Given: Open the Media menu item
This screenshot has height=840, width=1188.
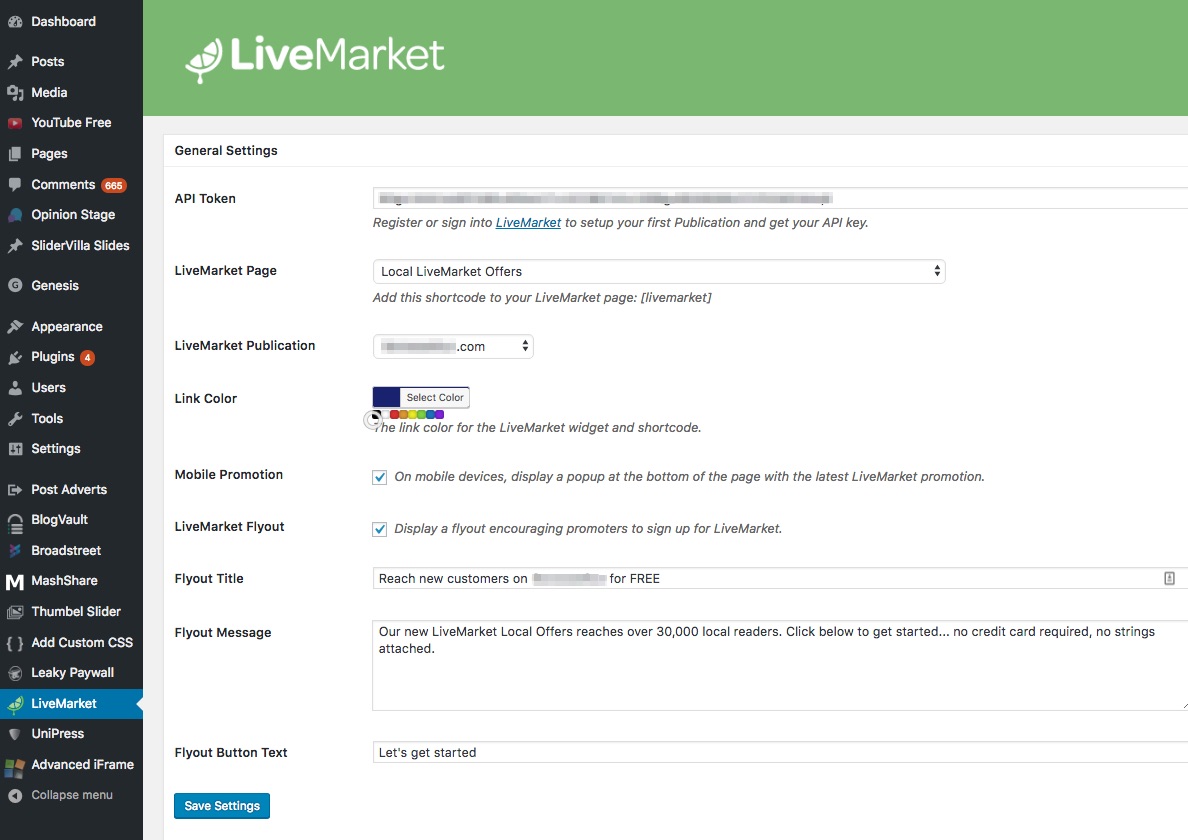Looking at the screenshot, I should [x=49, y=92].
